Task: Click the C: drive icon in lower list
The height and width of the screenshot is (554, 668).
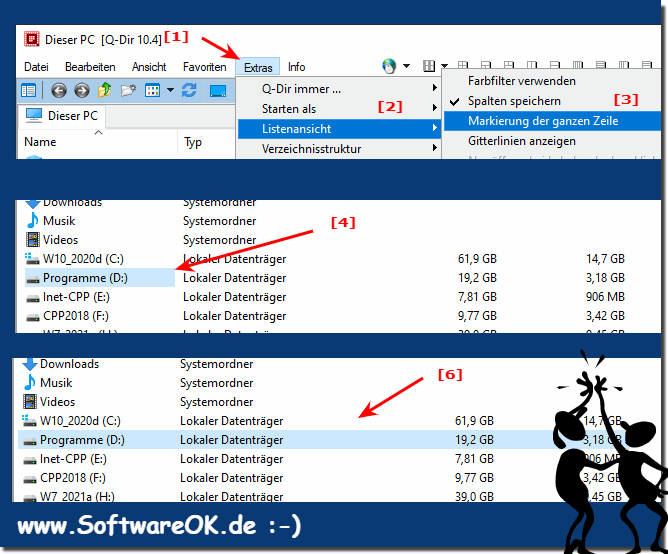Action: click(x=29, y=420)
